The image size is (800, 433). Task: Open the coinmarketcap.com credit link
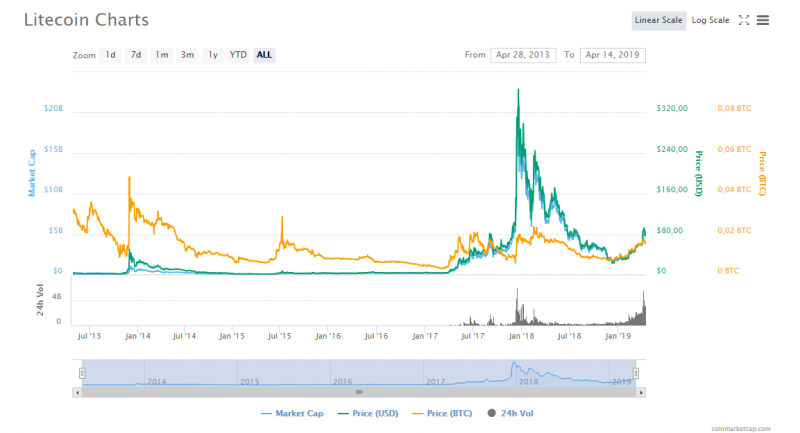[741, 429]
